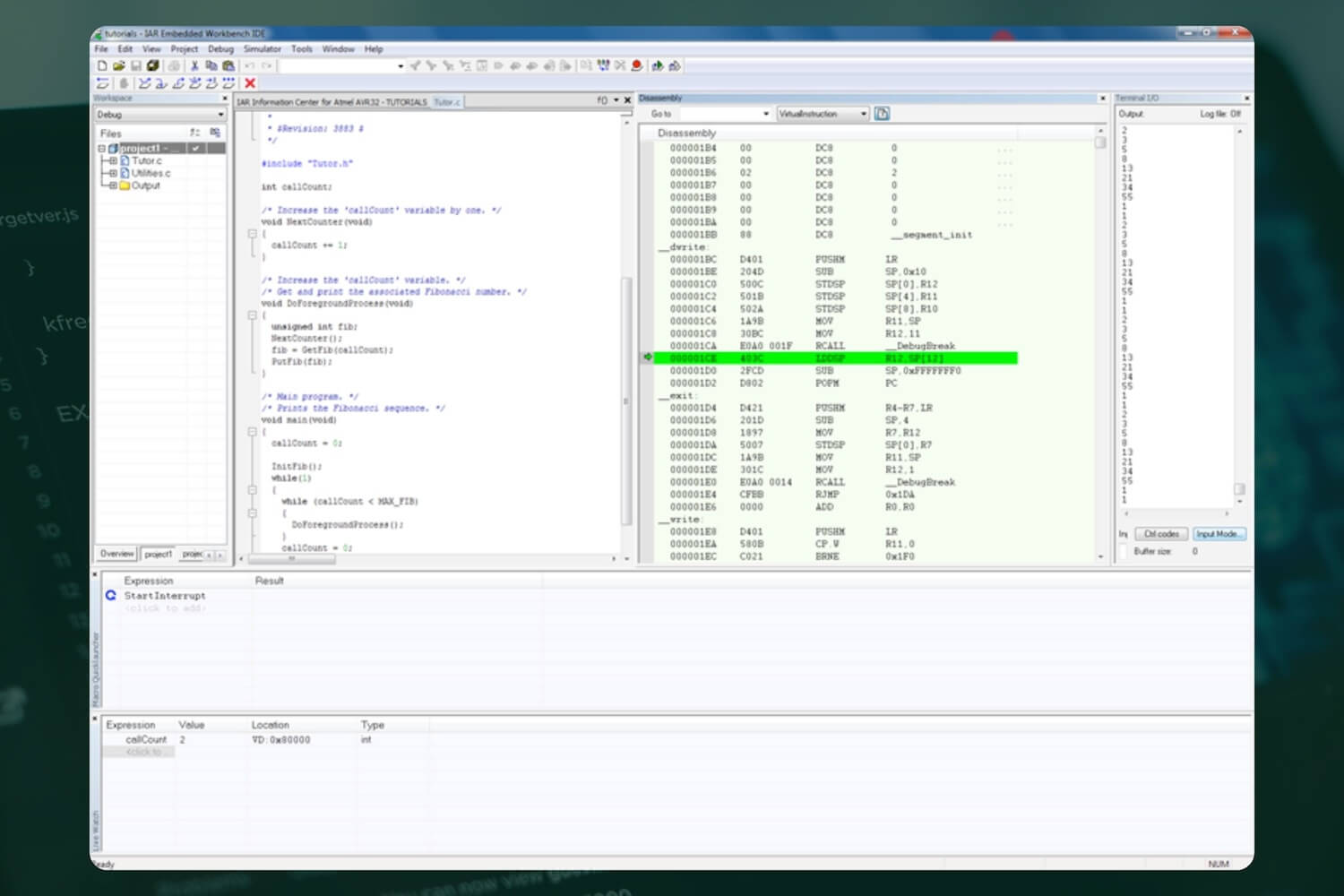Click the Disassembly vertical scrollbar thumb
The image size is (1344, 896).
(1100, 142)
